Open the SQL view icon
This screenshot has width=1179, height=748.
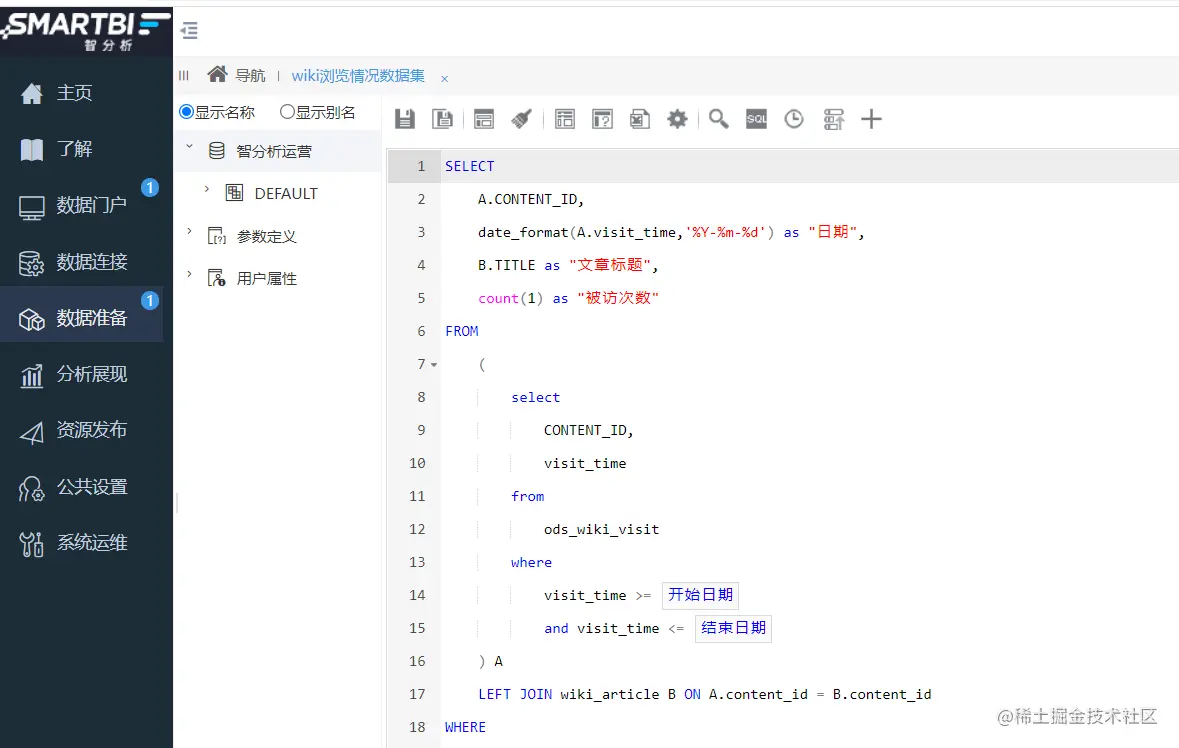tap(756, 118)
